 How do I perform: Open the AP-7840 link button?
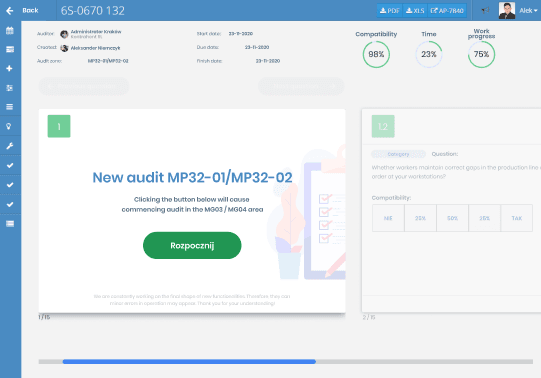[x=447, y=11]
